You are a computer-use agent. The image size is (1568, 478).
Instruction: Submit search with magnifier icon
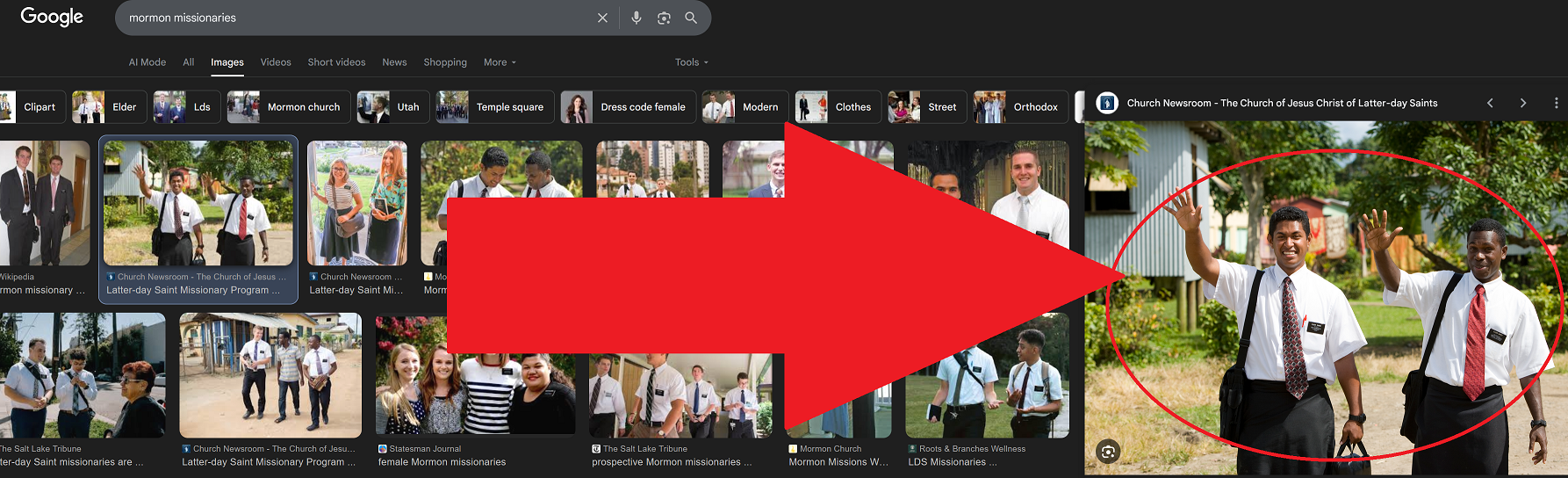point(691,18)
